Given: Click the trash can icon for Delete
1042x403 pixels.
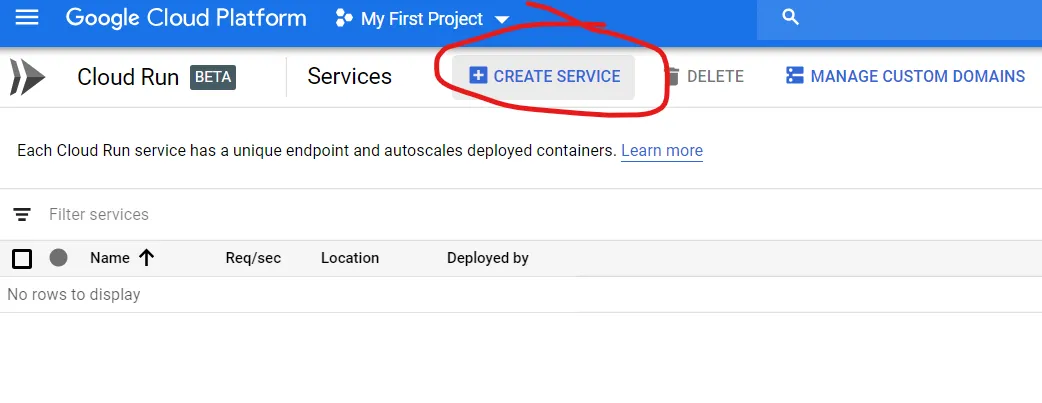Looking at the screenshot, I should pyautogui.click(x=673, y=76).
